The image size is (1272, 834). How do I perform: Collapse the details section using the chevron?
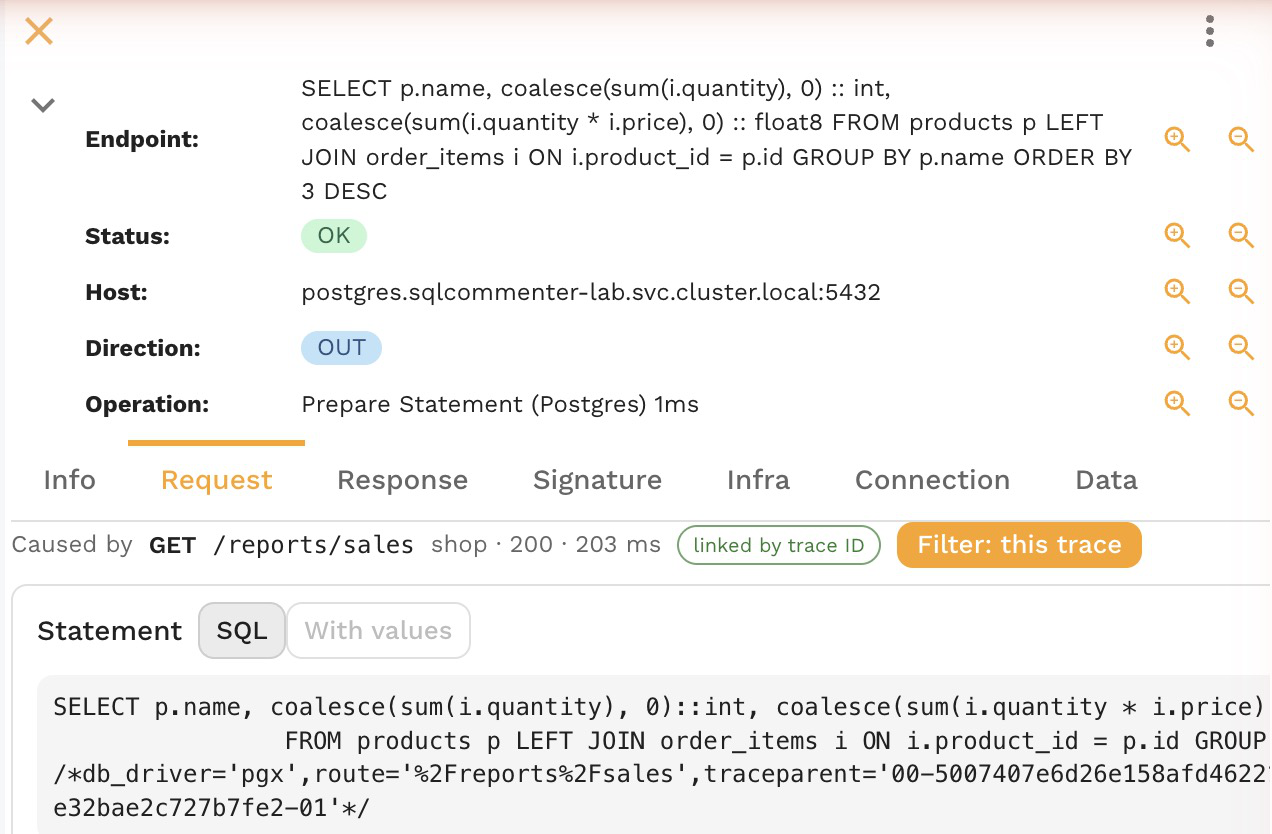42,104
